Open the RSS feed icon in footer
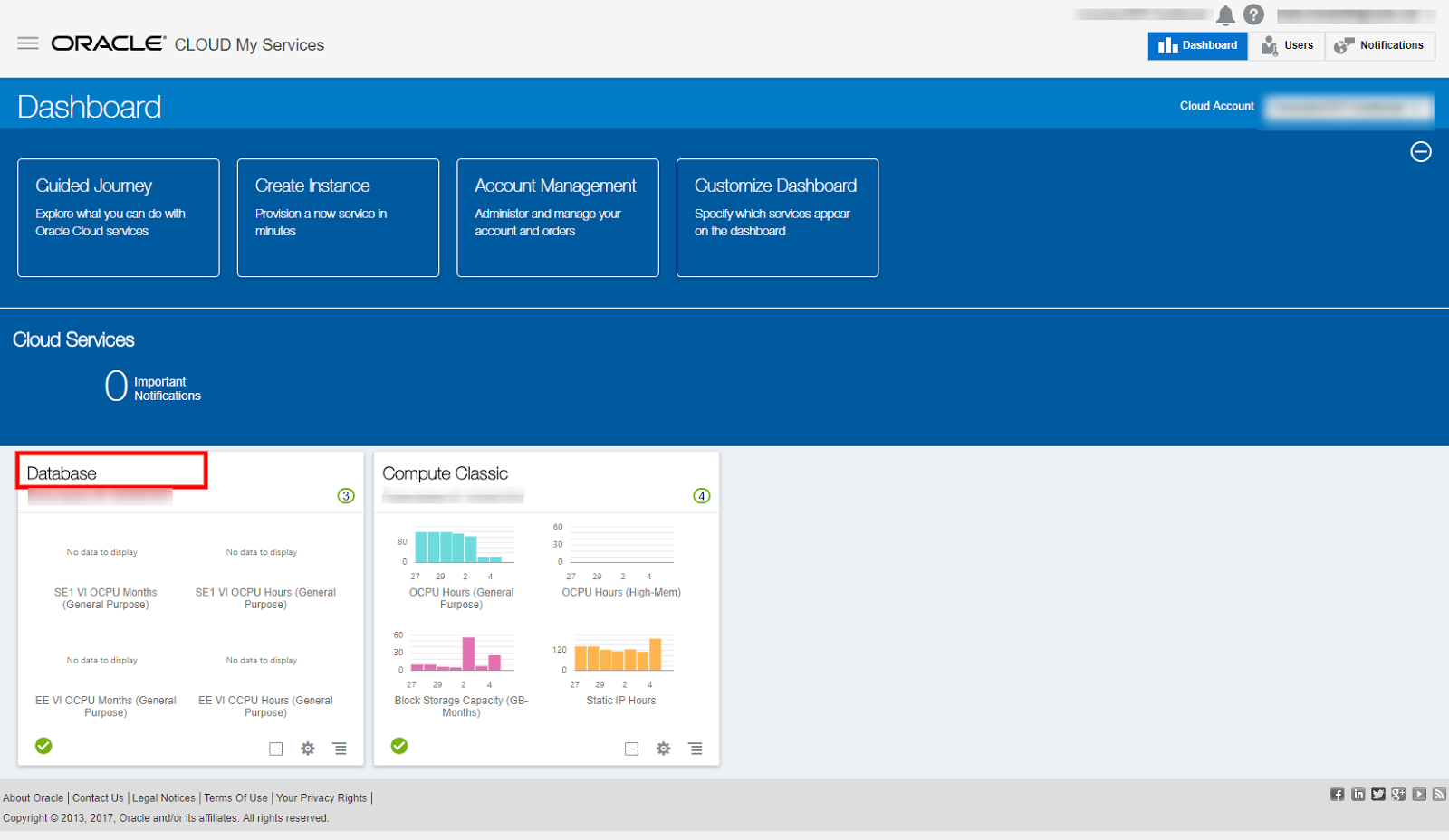The width and height of the screenshot is (1449, 840). (x=1439, y=794)
